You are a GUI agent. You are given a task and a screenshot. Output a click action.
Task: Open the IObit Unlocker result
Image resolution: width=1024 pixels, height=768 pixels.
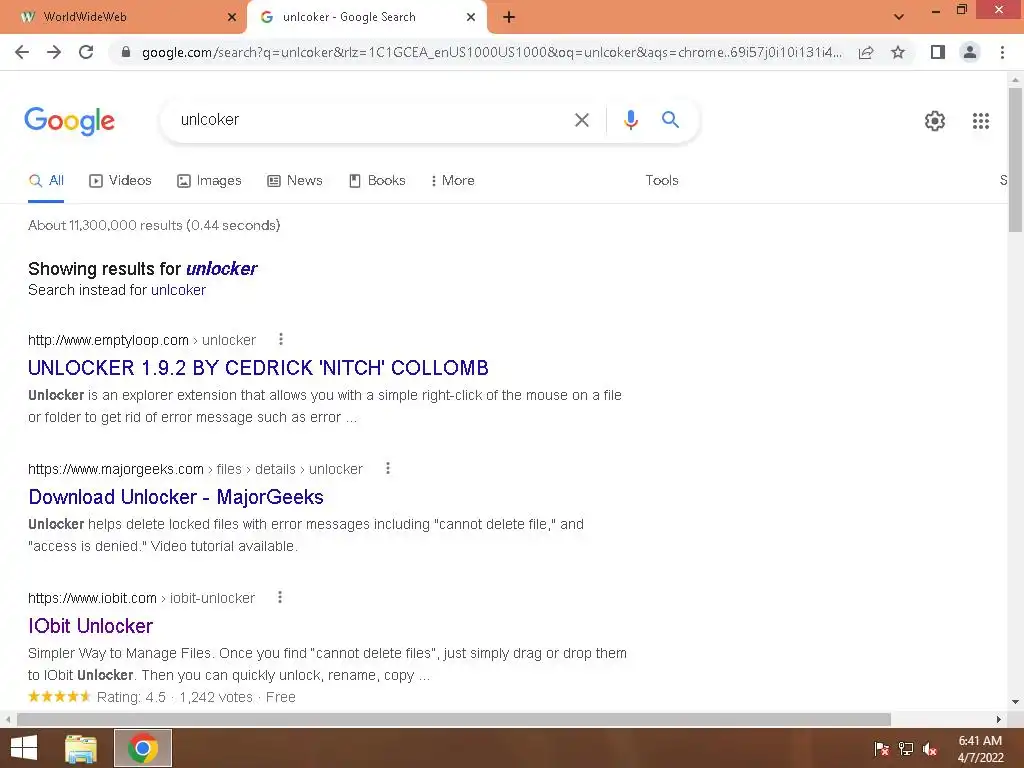[90, 626]
